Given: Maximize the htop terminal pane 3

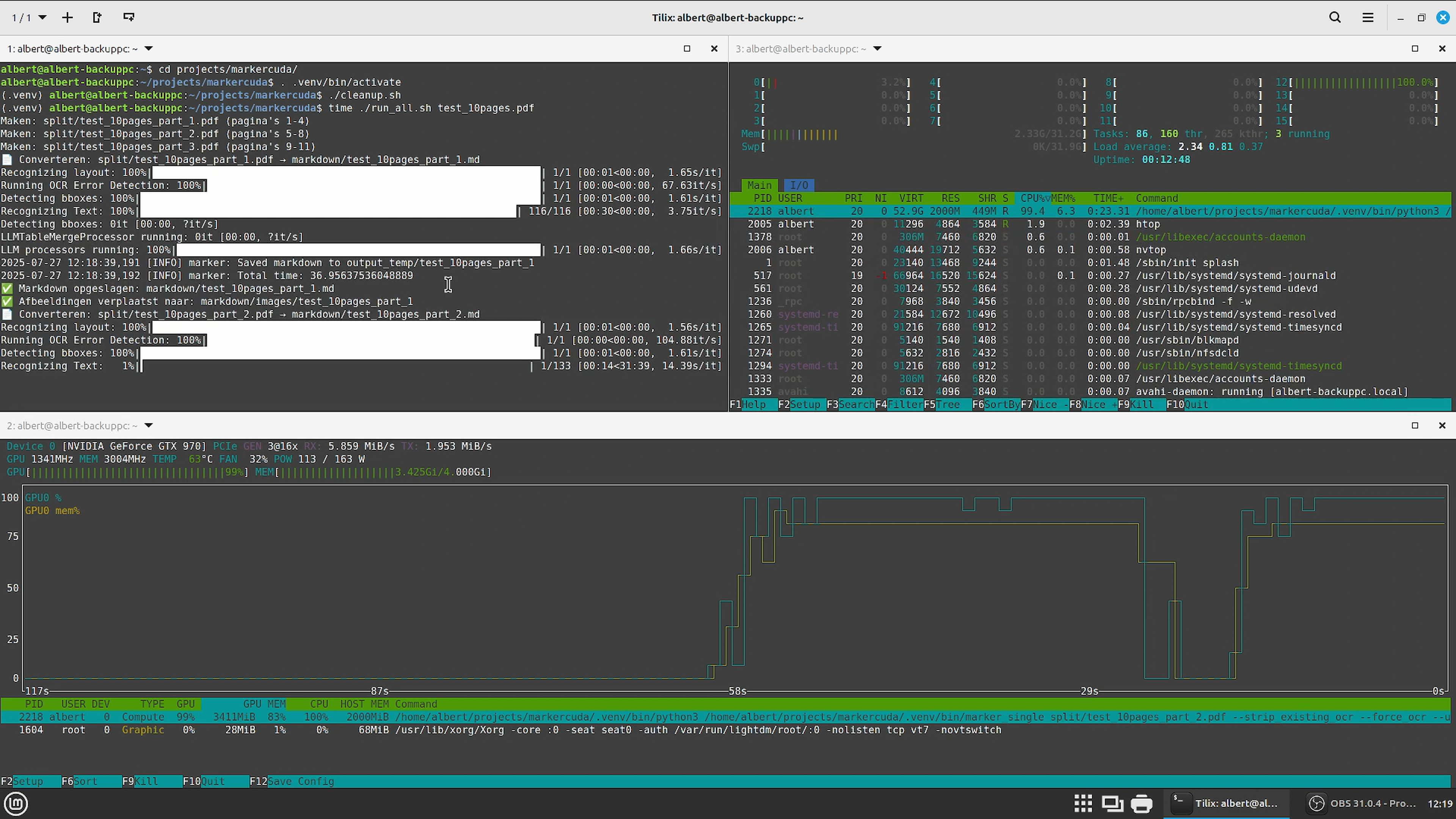Looking at the screenshot, I should pyautogui.click(x=1415, y=49).
